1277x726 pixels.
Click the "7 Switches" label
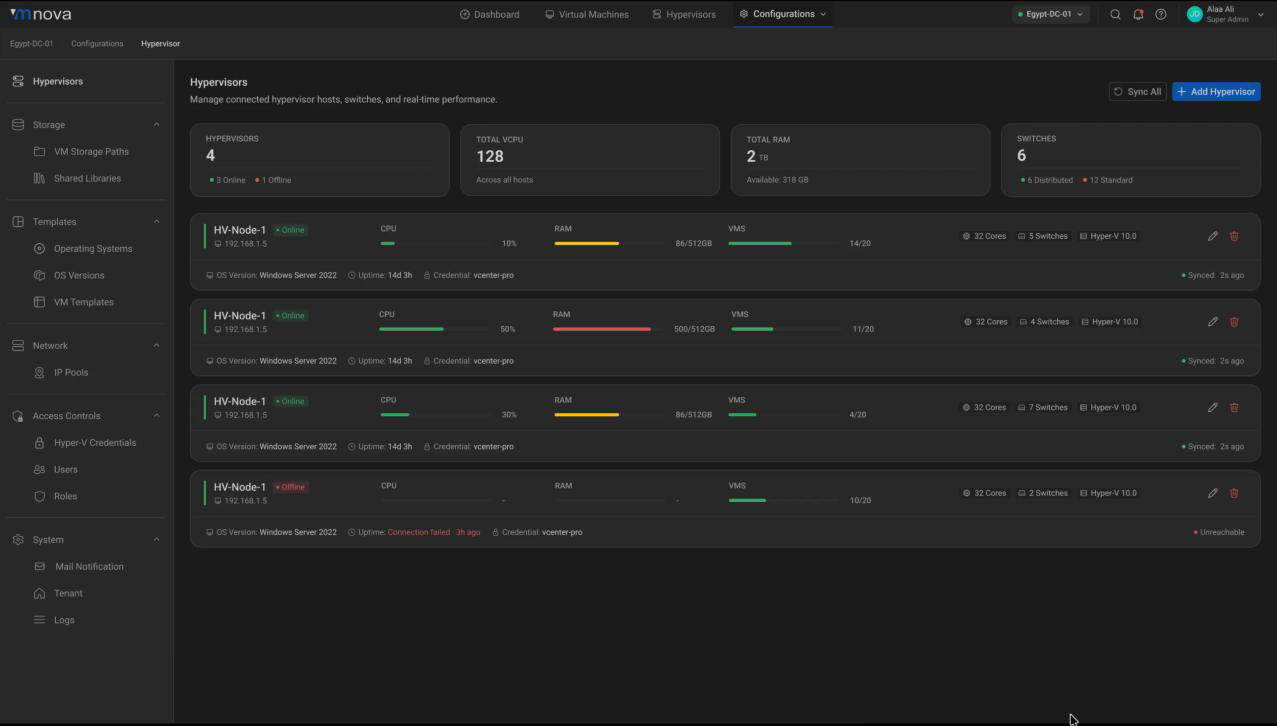(1048, 407)
